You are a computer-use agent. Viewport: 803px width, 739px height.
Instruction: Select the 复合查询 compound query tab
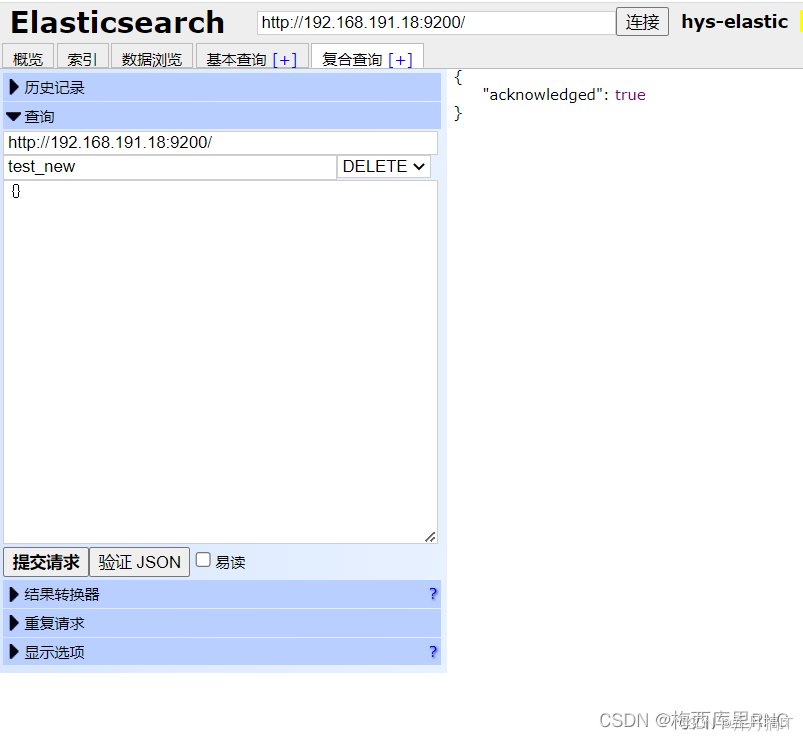tap(352, 59)
